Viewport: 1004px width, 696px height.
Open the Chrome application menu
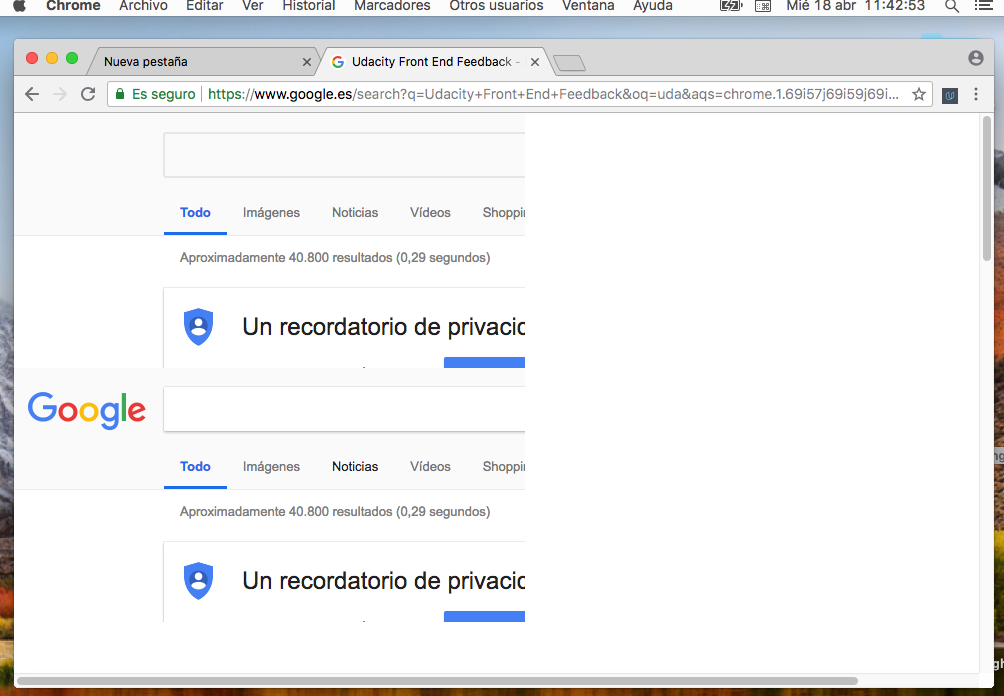click(73, 6)
